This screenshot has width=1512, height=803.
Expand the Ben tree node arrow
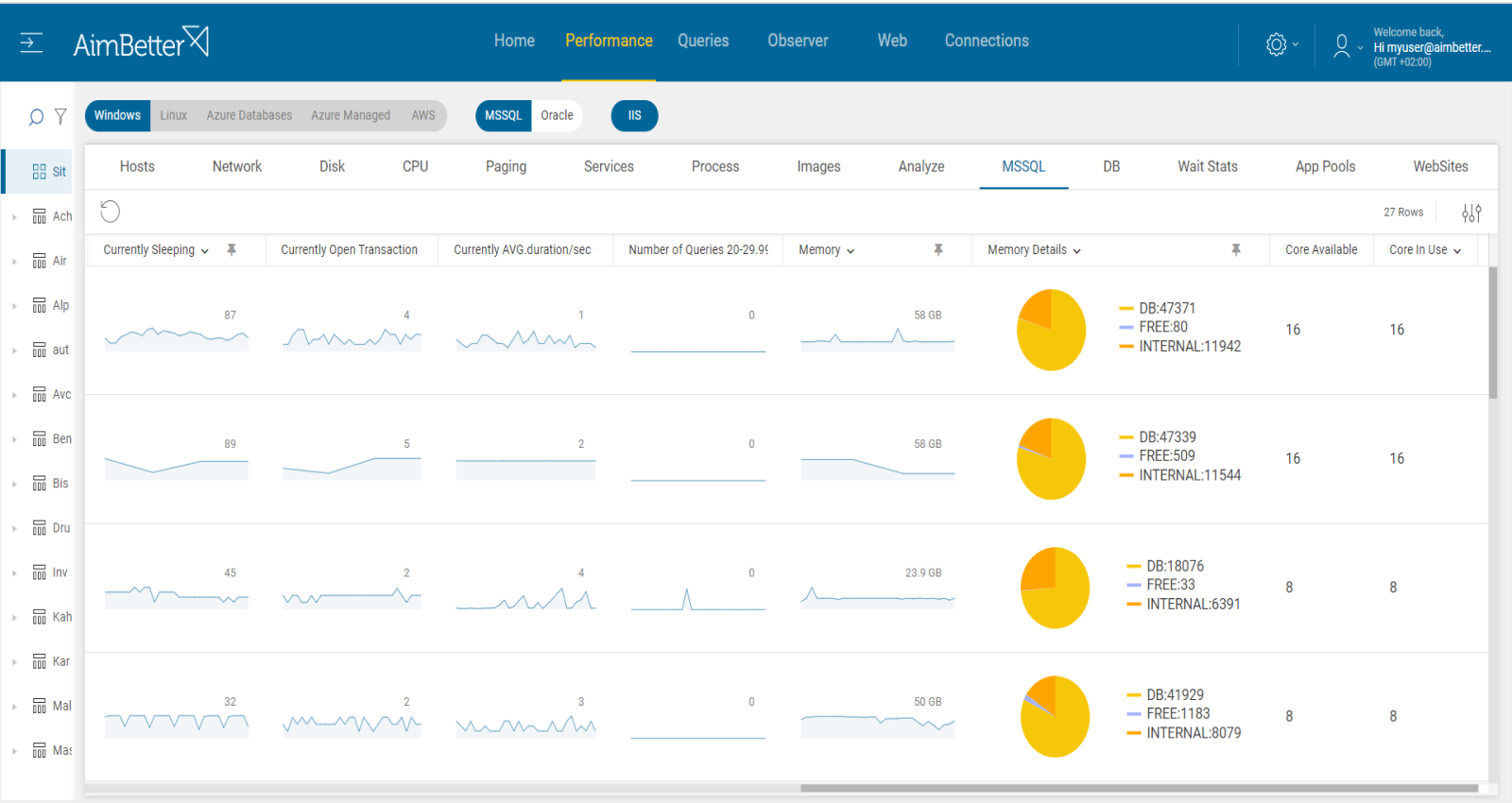click(14, 439)
